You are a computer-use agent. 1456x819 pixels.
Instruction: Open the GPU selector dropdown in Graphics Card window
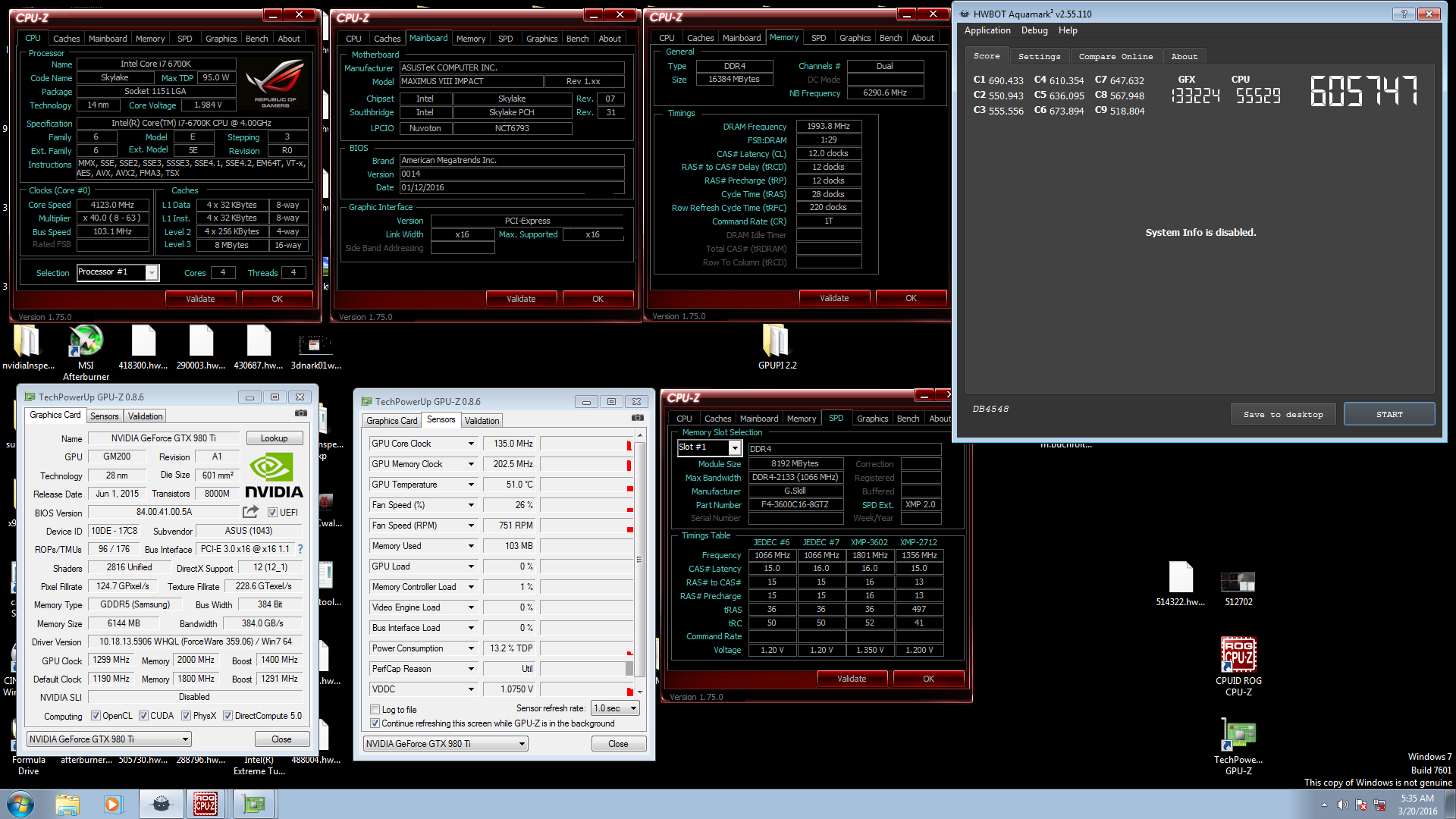click(109, 739)
